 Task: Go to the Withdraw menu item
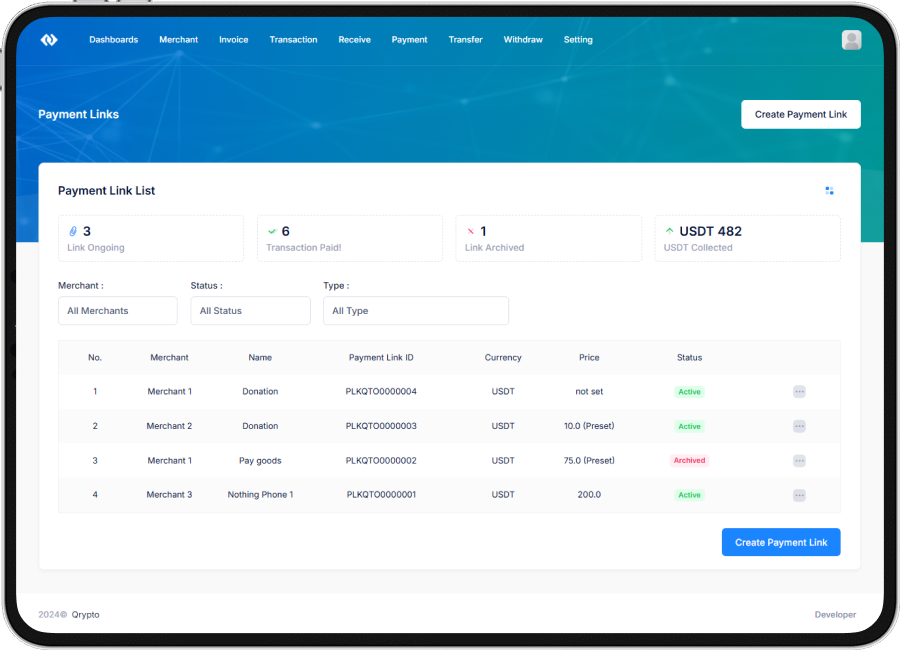tap(523, 40)
